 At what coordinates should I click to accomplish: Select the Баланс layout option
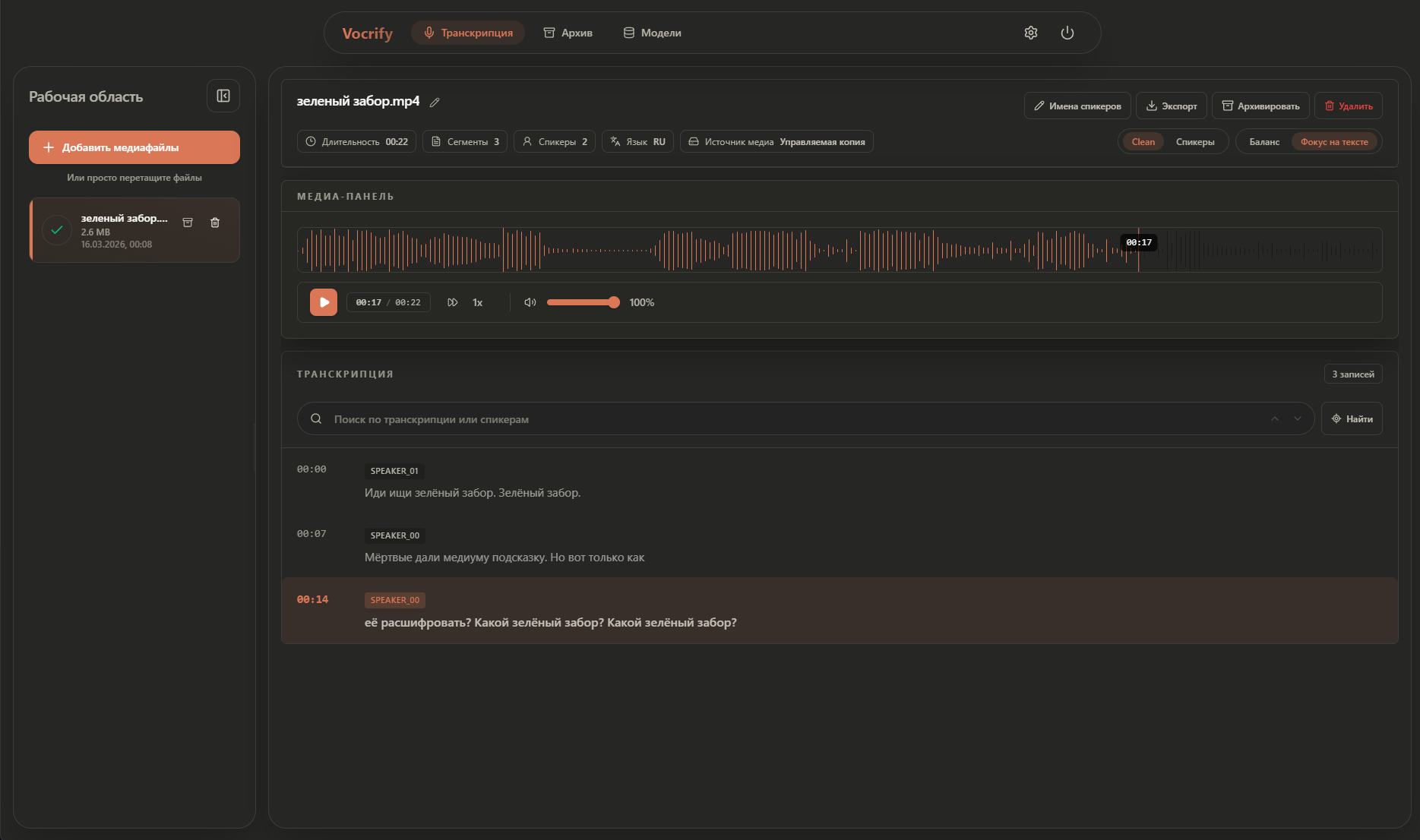(x=1264, y=142)
